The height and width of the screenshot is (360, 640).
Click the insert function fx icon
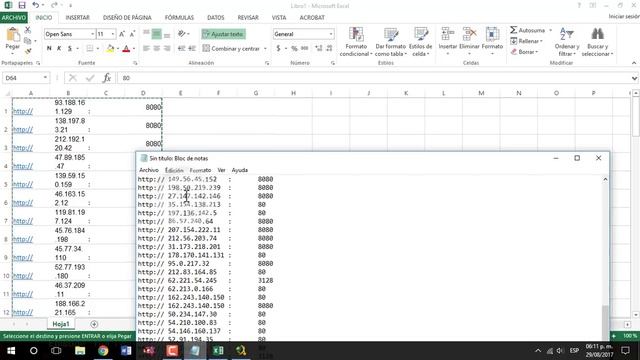coord(107,78)
